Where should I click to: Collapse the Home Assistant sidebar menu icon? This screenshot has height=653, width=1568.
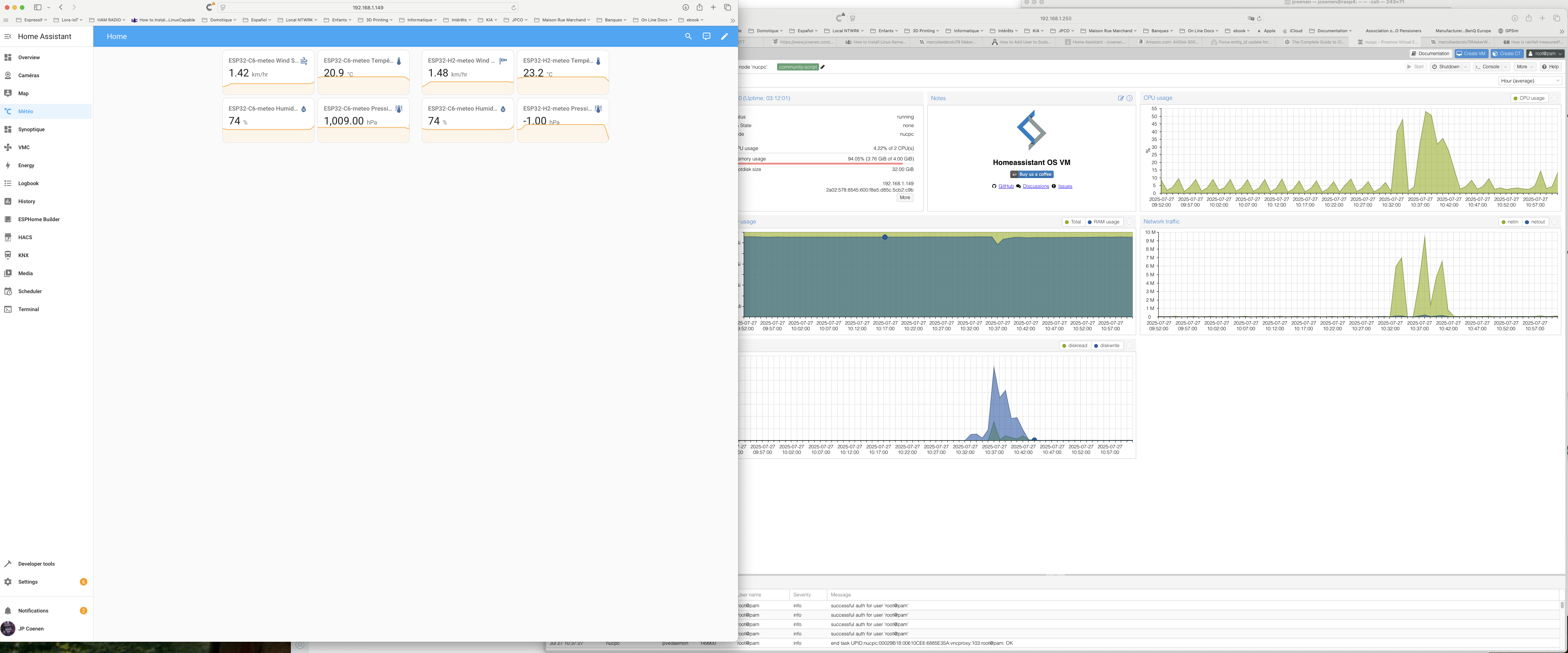[x=8, y=36]
